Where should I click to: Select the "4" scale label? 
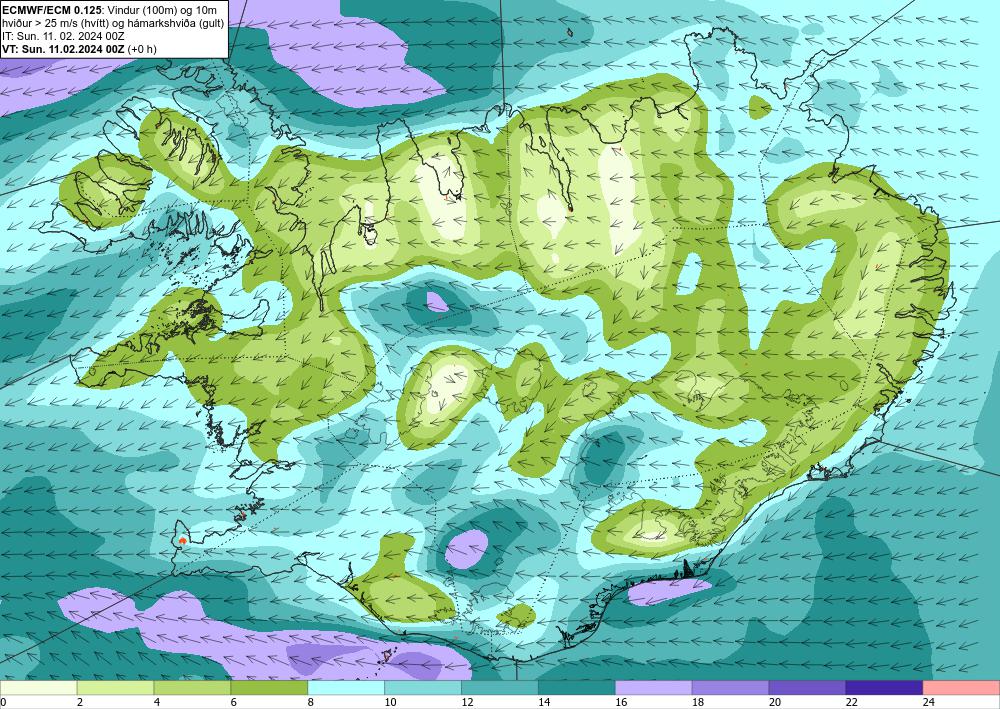pyautogui.click(x=157, y=702)
